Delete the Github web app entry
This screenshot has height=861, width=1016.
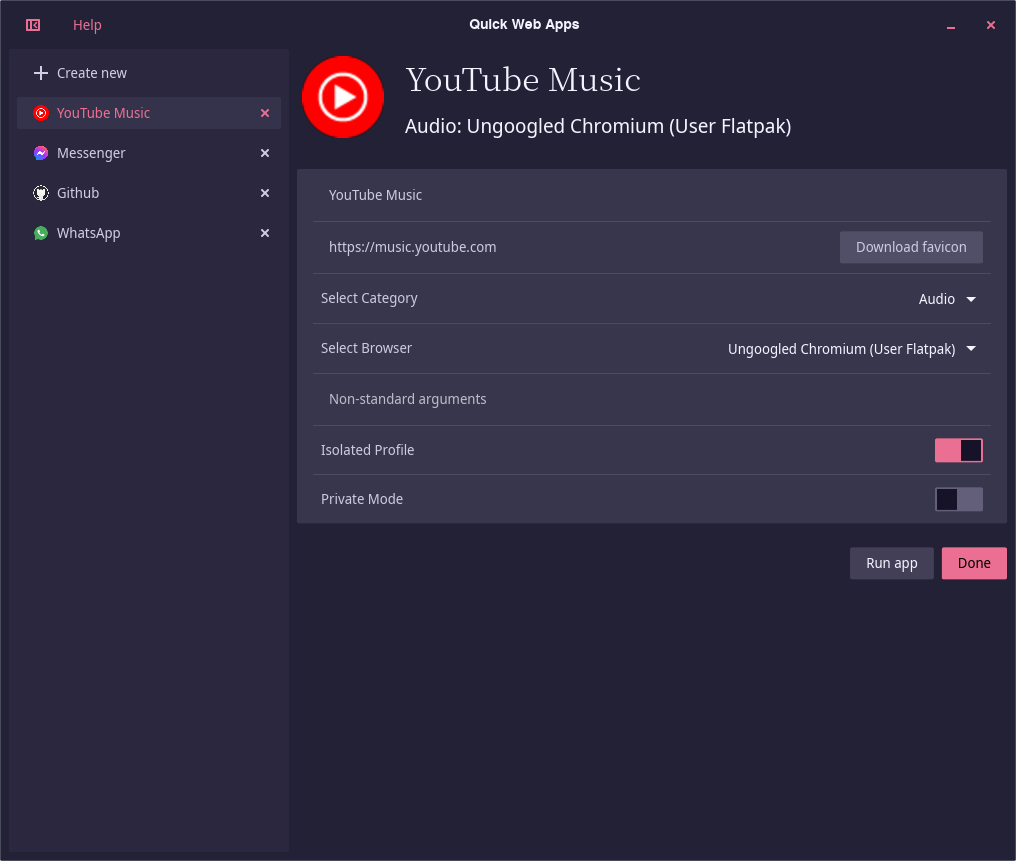click(x=264, y=193)
